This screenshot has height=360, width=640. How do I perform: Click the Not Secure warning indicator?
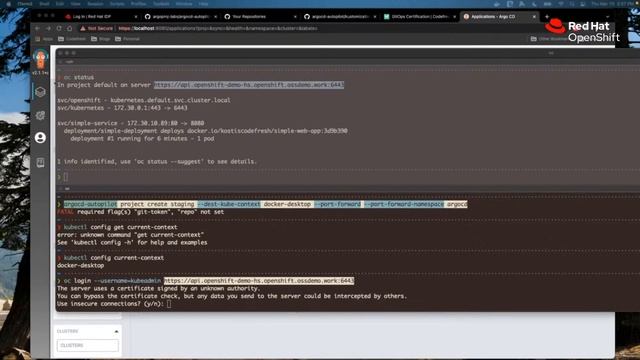(x=96, y=29)
